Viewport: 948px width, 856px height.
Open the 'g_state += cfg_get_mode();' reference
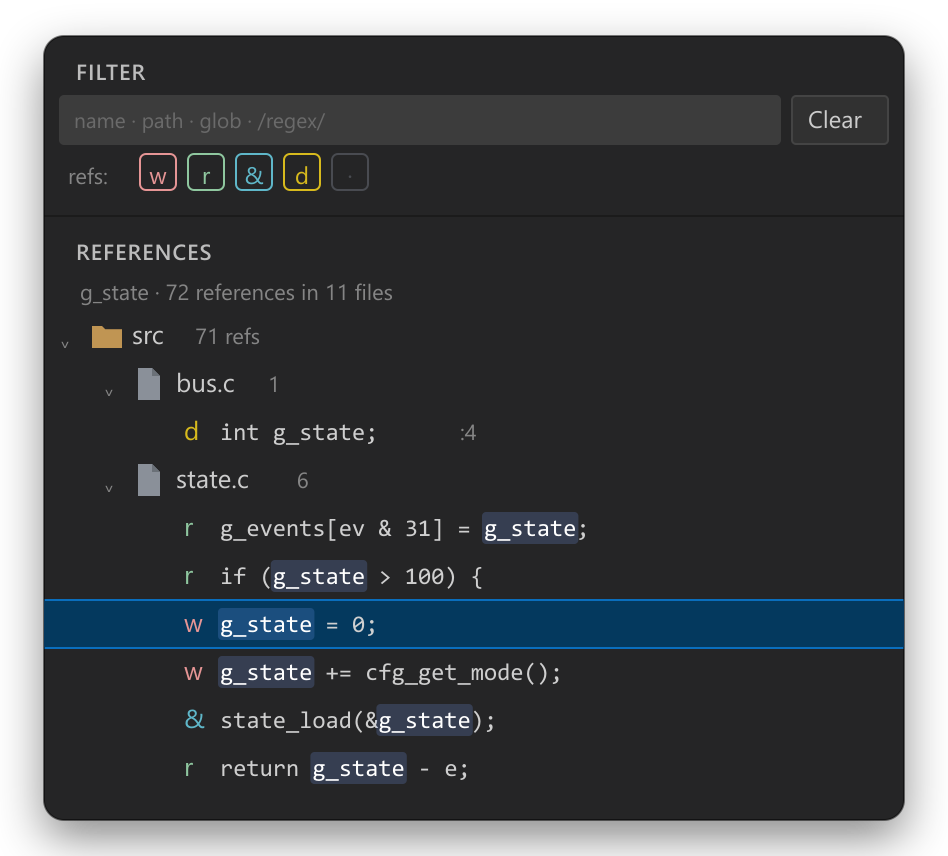pos(474,672)
